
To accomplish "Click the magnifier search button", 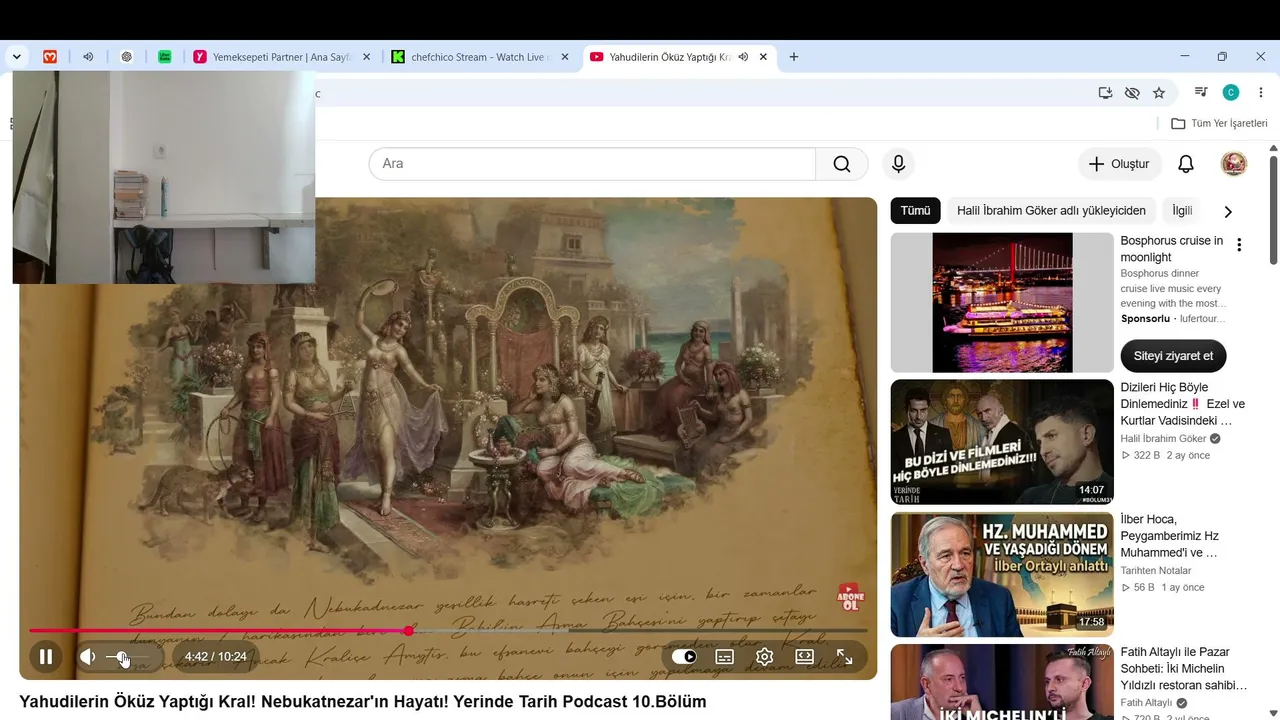I will coord(842,164).
